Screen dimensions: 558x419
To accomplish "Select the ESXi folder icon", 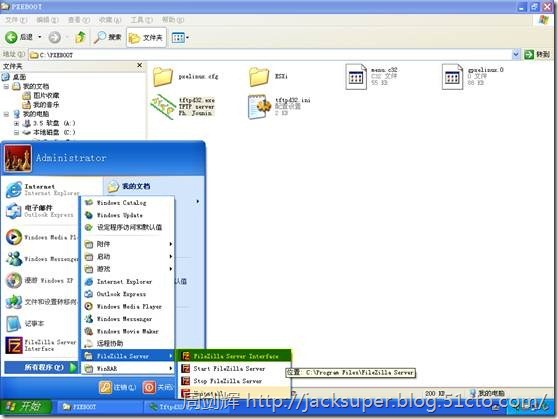I will tap(259, 77).
